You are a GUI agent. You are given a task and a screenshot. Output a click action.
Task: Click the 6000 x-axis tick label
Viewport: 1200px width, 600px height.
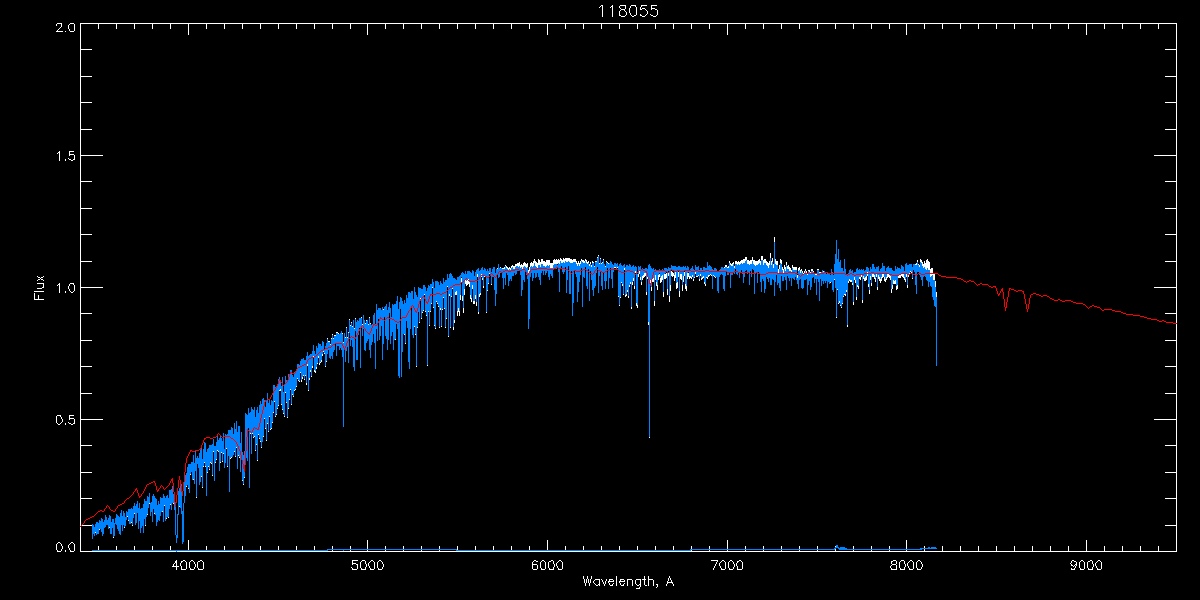(x=547, y=564)
